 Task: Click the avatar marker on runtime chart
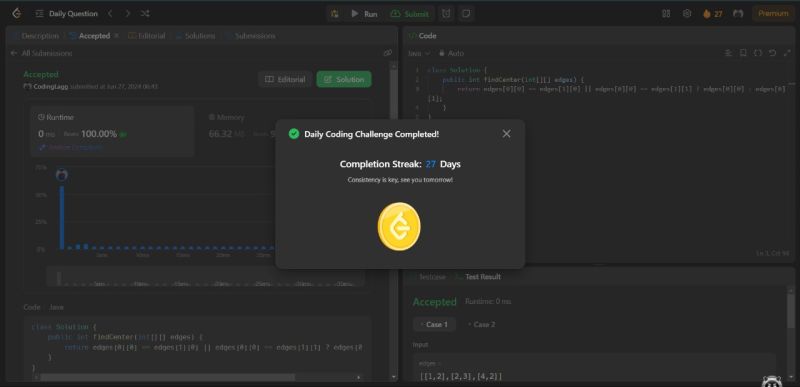pyautogui.click(x=62, y=175)
